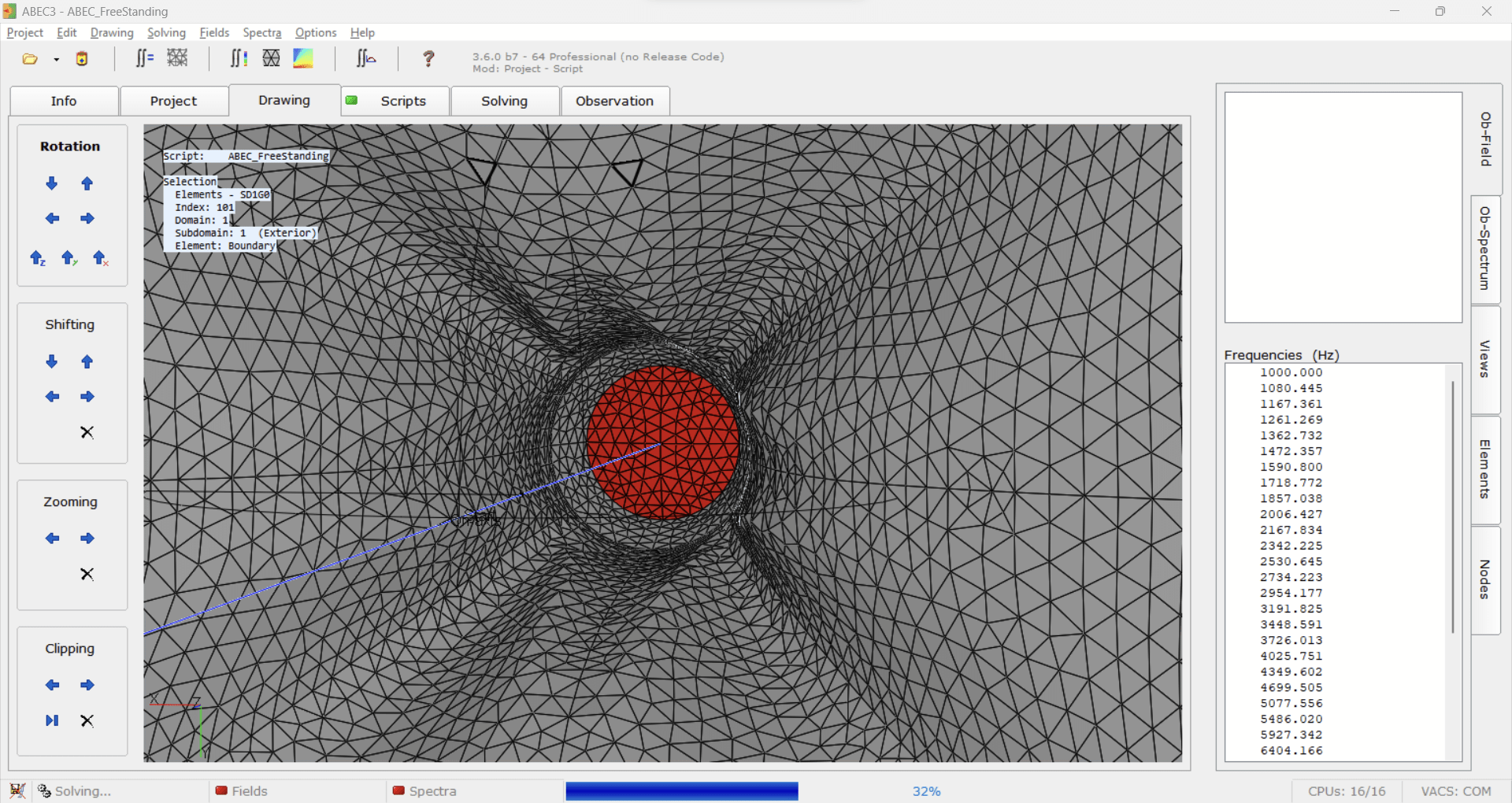Click the solve BEM integral-equals icon
Screen dimensions: 1512x803
pos(144,58)
